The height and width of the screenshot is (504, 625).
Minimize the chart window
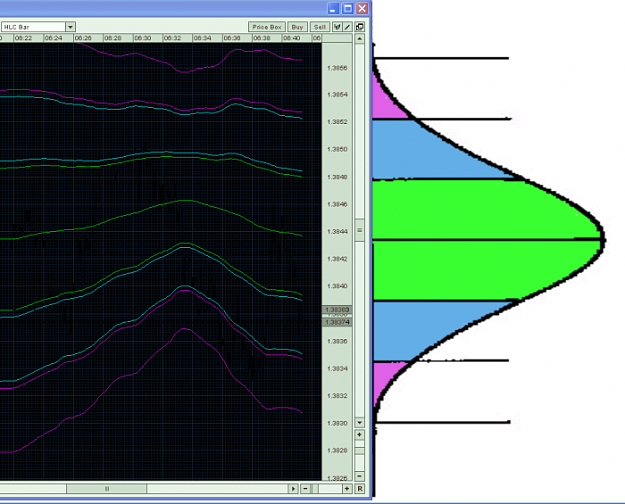333,8
